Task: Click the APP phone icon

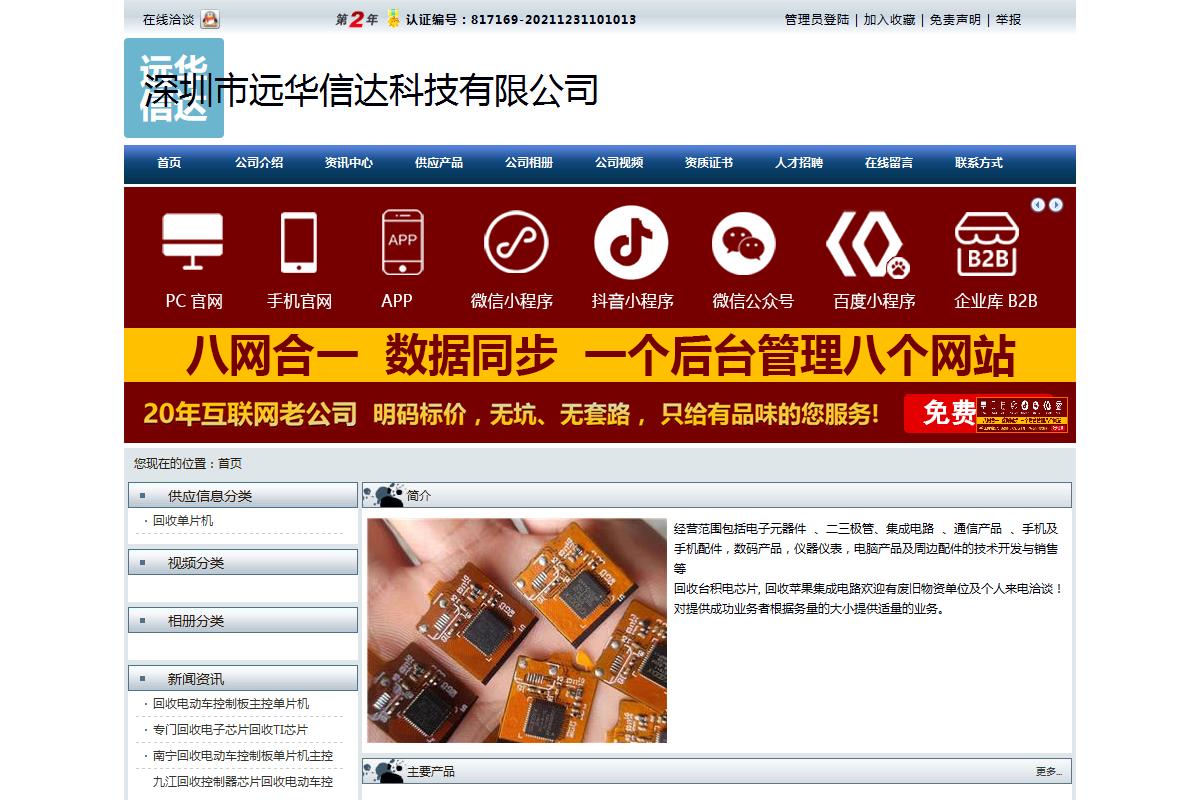Action: (402, 242)
